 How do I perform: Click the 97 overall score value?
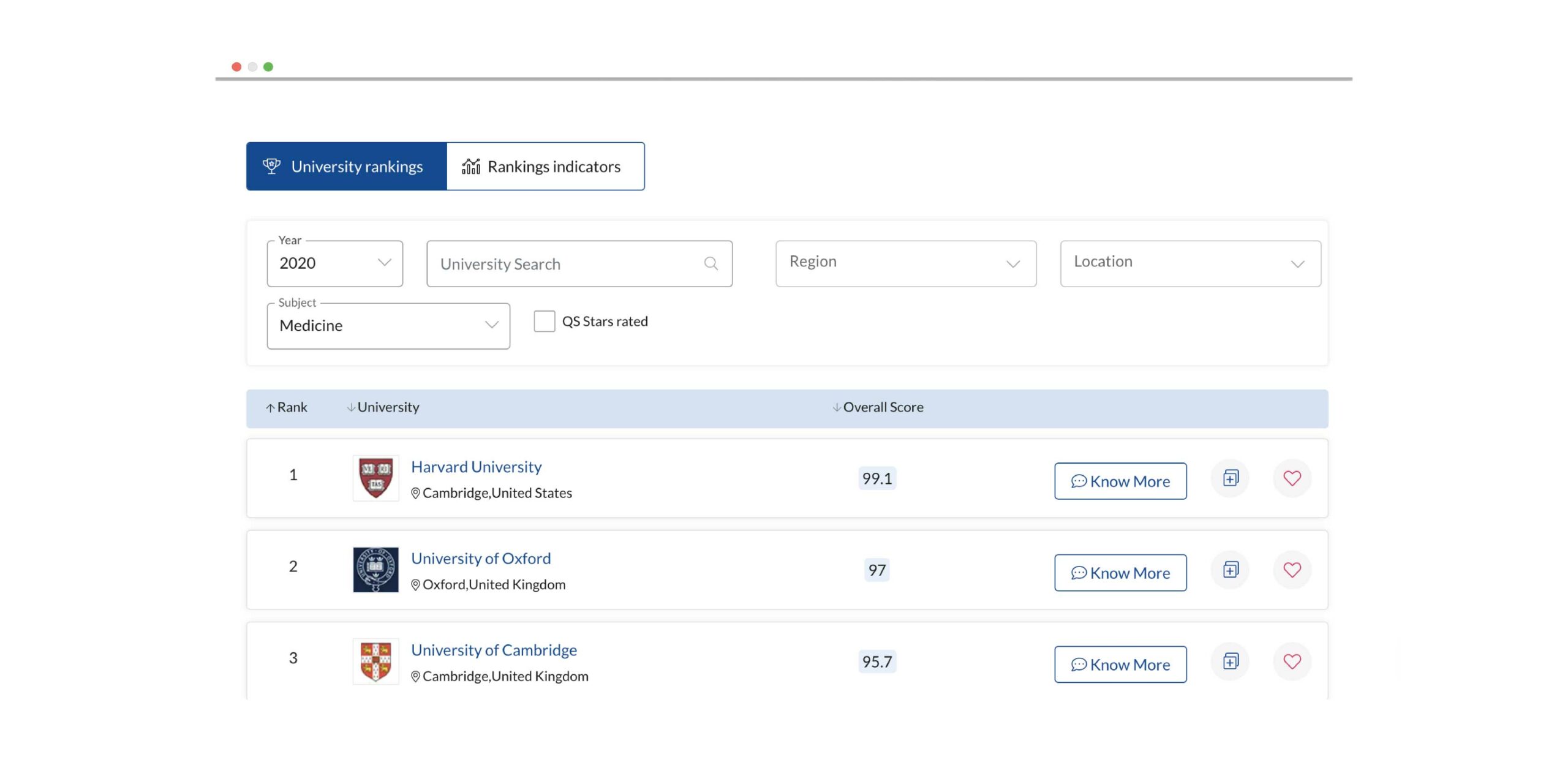click(877, 570)
